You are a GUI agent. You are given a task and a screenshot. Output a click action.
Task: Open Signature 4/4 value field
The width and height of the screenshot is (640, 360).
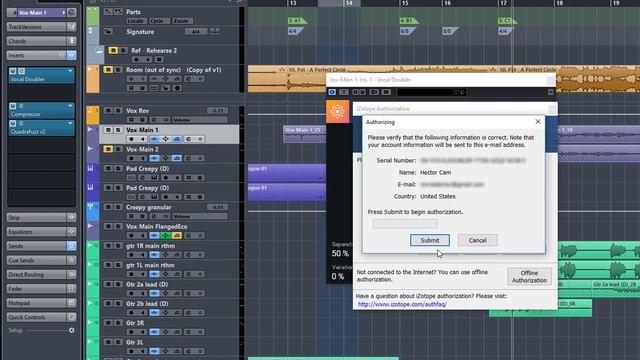[196, 32]
